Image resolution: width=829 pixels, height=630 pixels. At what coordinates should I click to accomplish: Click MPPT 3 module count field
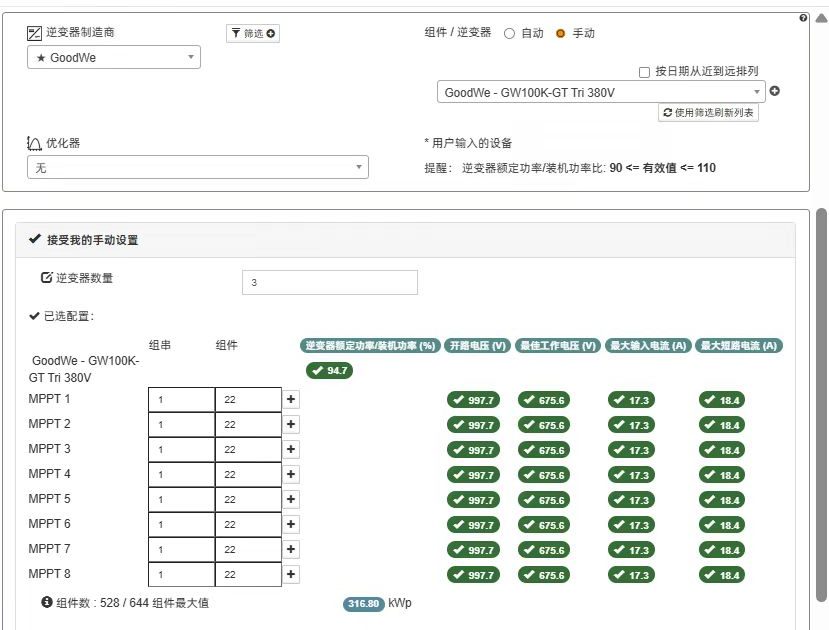[248, 449]
